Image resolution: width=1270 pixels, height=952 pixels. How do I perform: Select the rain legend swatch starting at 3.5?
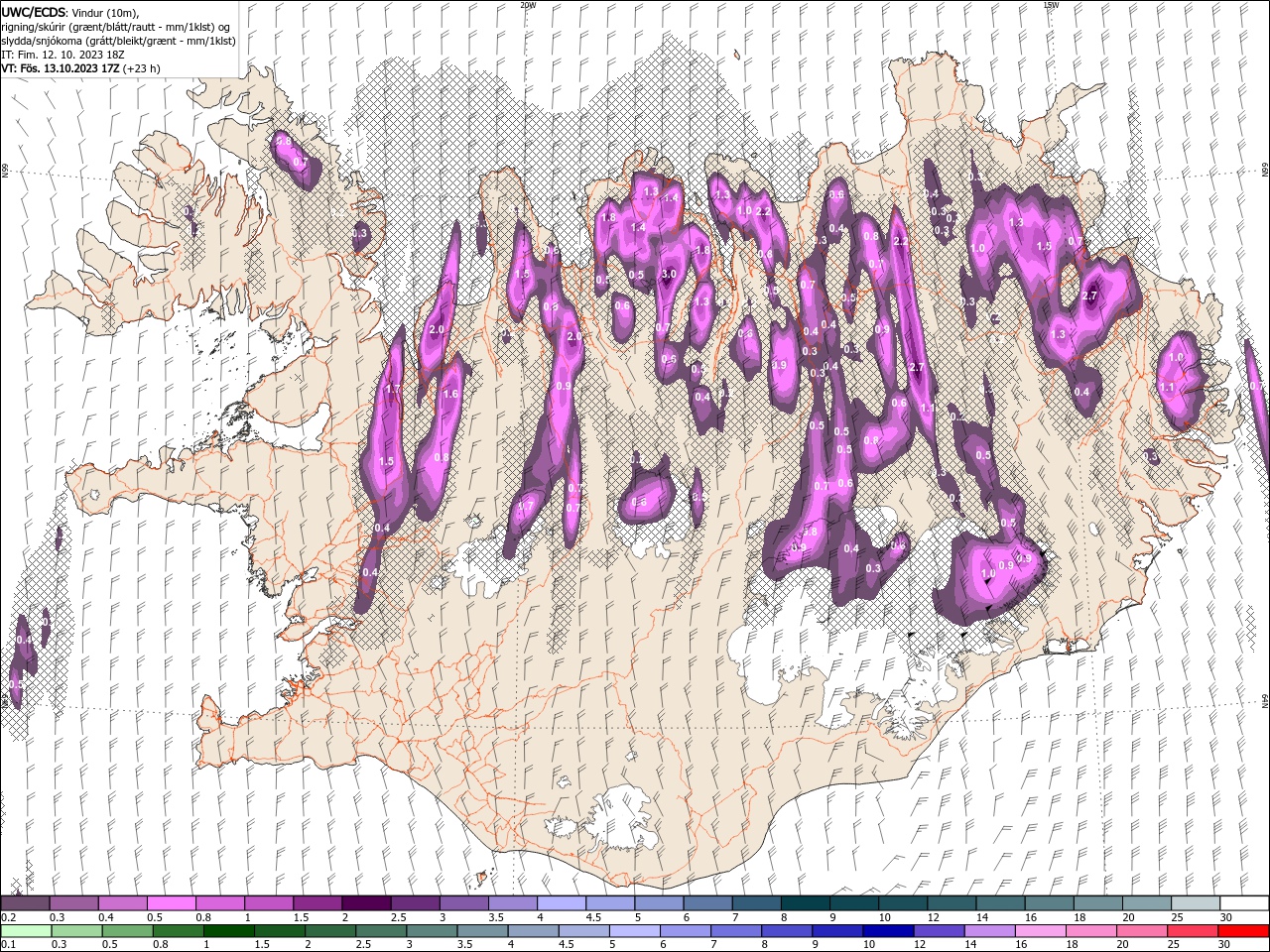click(x=482, y=930)
